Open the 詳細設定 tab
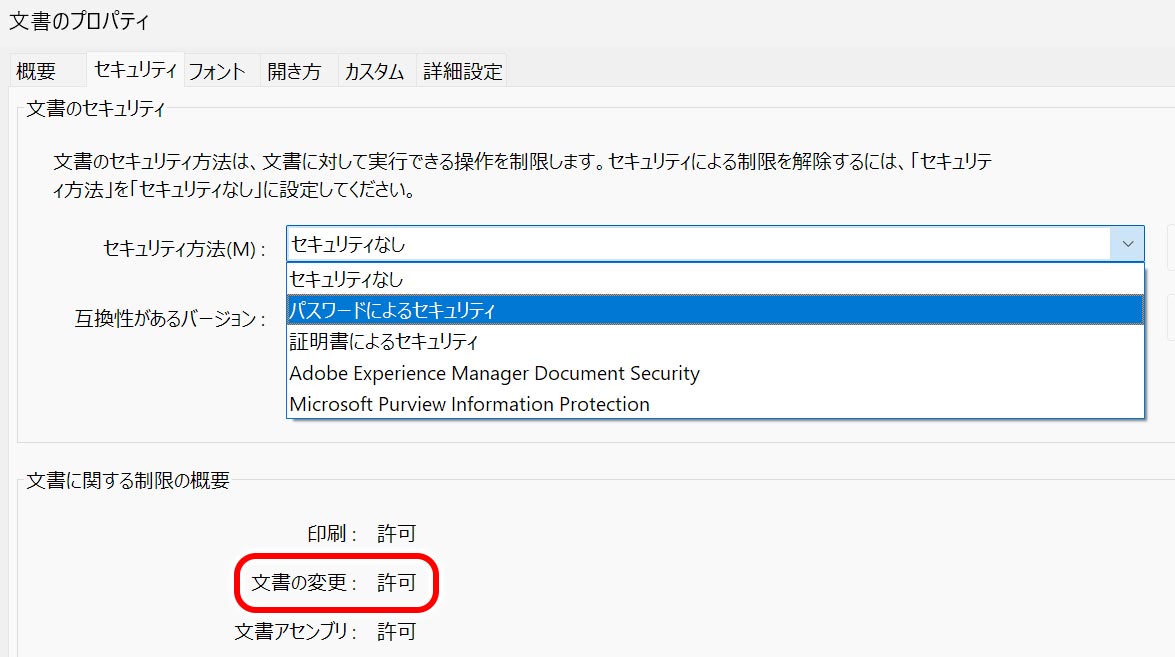This screenshot has width=1175, height=657. 461,70
